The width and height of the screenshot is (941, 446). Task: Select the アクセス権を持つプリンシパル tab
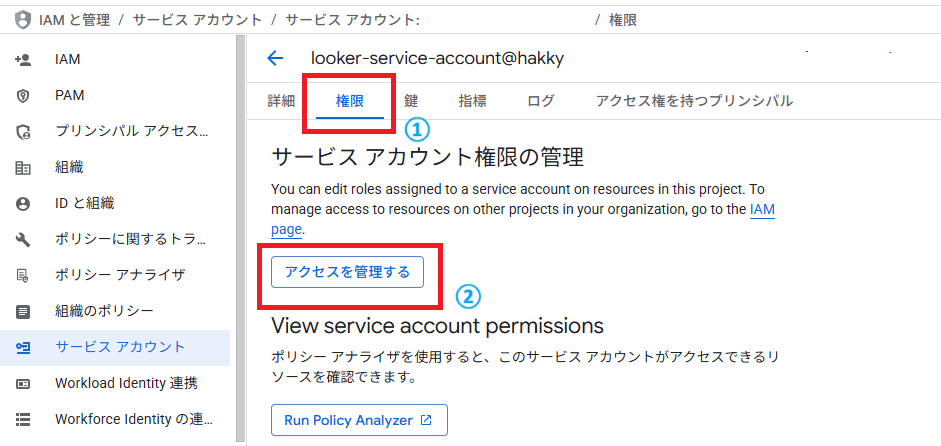coord(694,100)
